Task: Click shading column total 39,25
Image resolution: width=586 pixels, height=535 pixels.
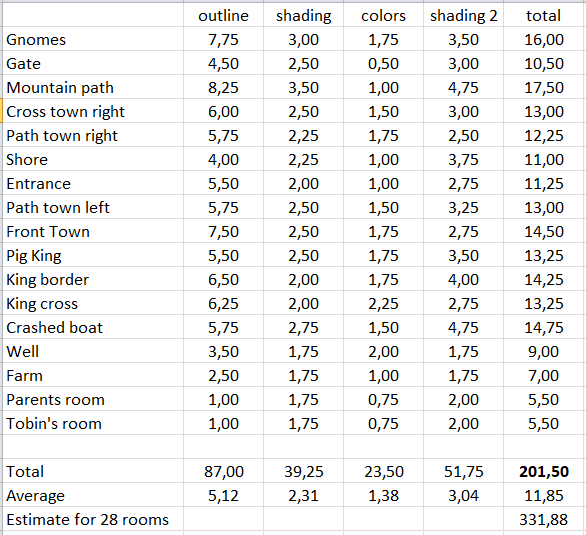Action: coord(303,471)
